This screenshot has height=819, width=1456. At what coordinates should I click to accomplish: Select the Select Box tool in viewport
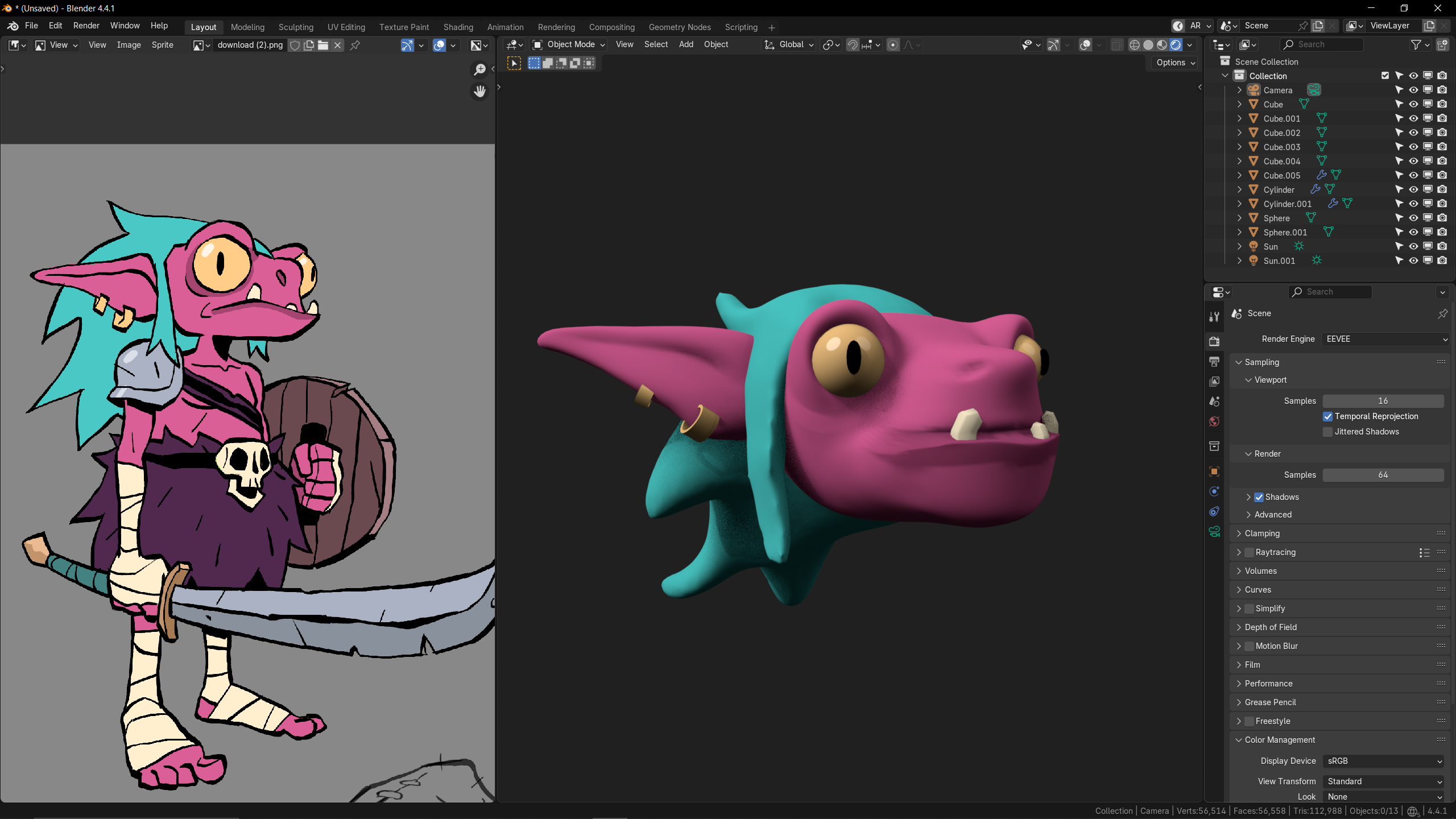(x=514, y=63)
